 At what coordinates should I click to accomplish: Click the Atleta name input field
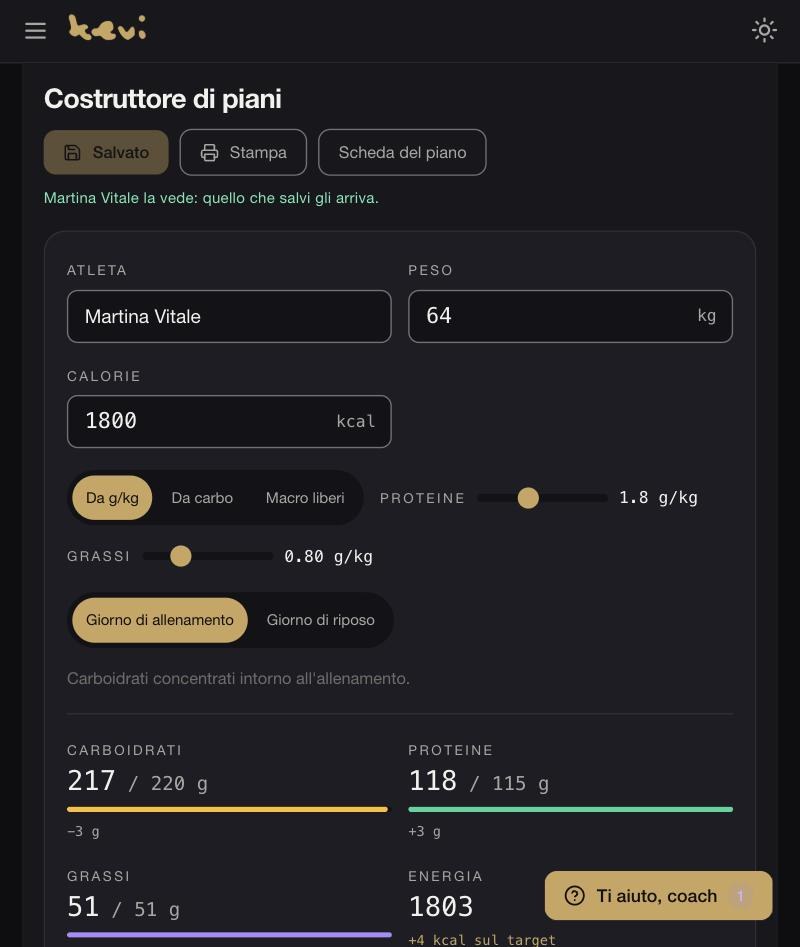(x=229, y=316)
